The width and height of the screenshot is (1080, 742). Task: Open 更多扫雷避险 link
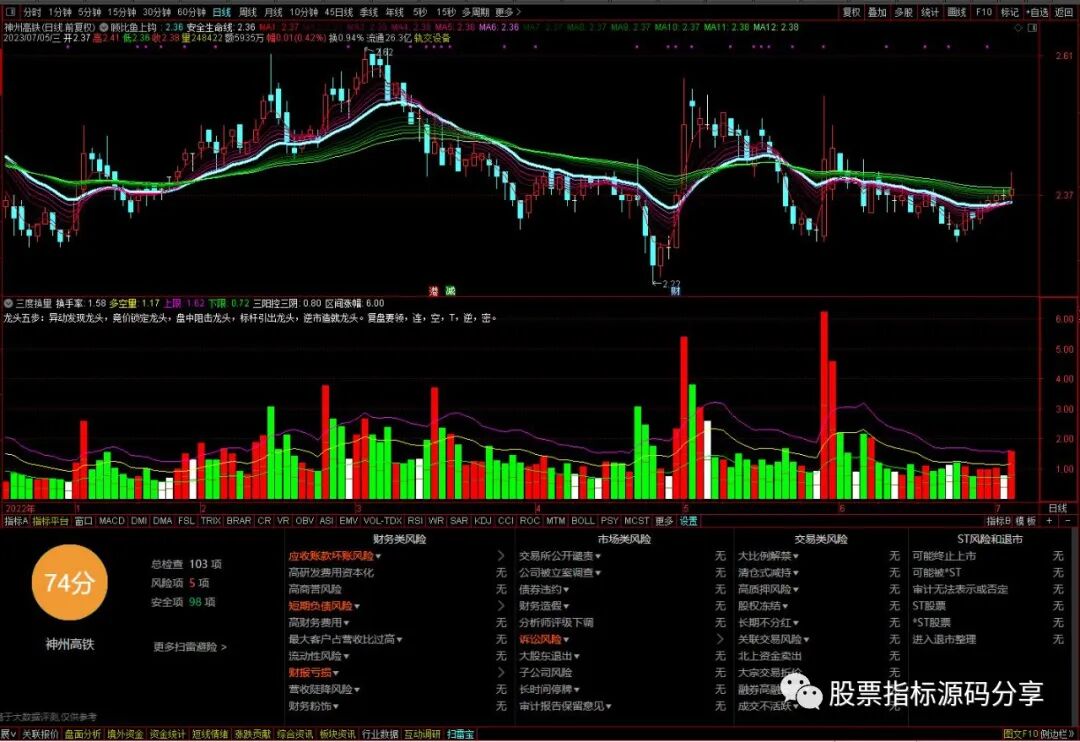tap(189, 647)
